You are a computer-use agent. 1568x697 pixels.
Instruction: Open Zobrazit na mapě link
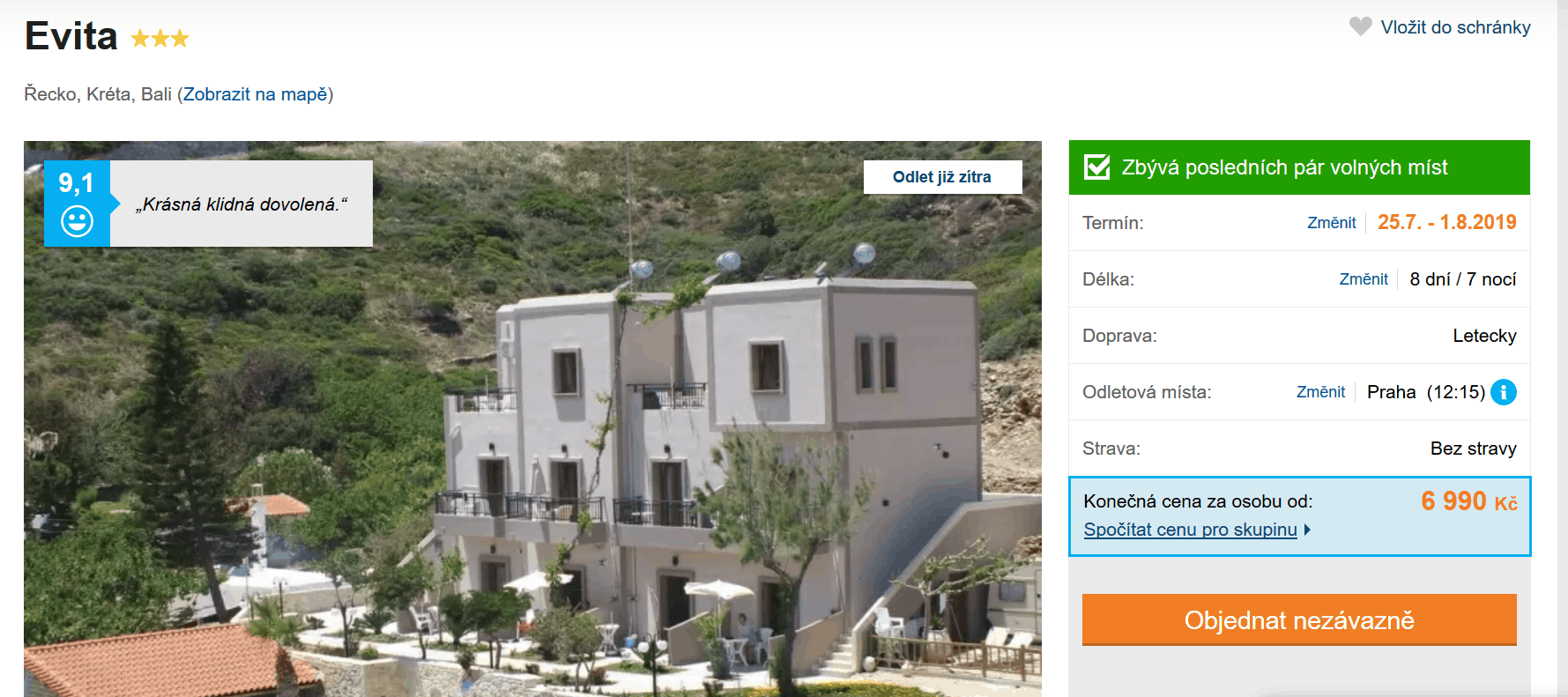pos(256,94)
